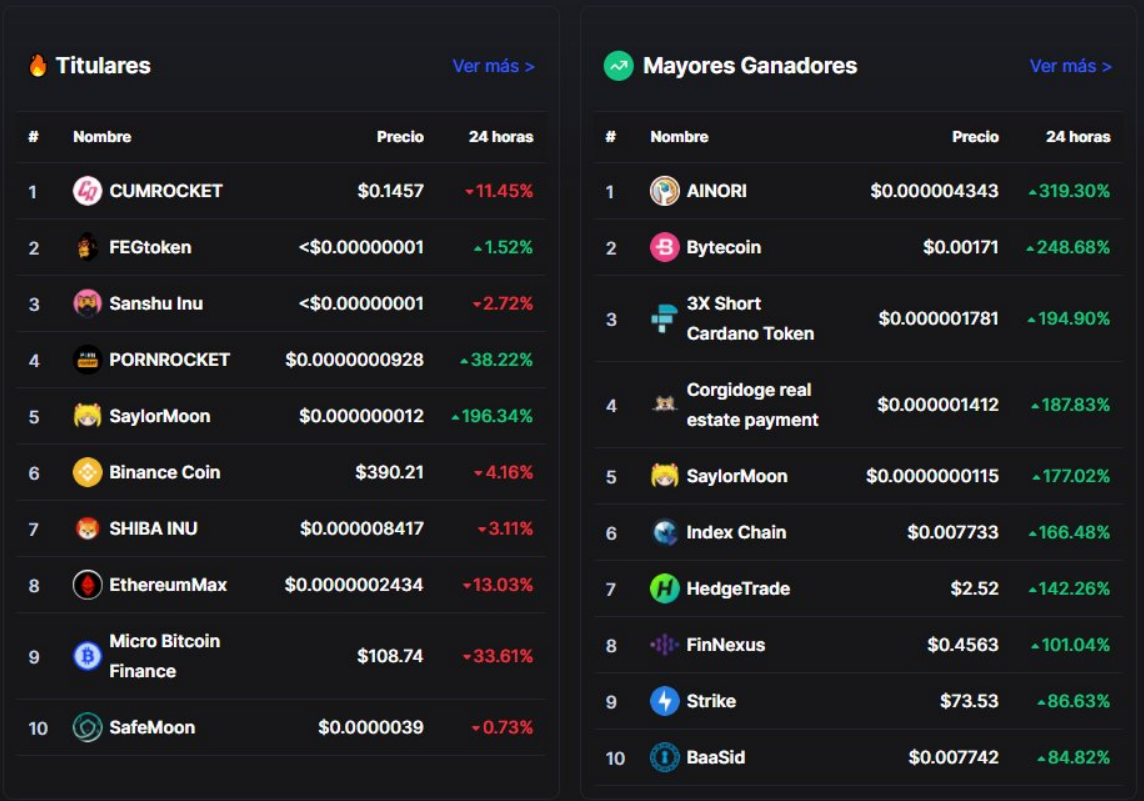Click the $0.000008417 SHIBA INU price

(362, 528)
